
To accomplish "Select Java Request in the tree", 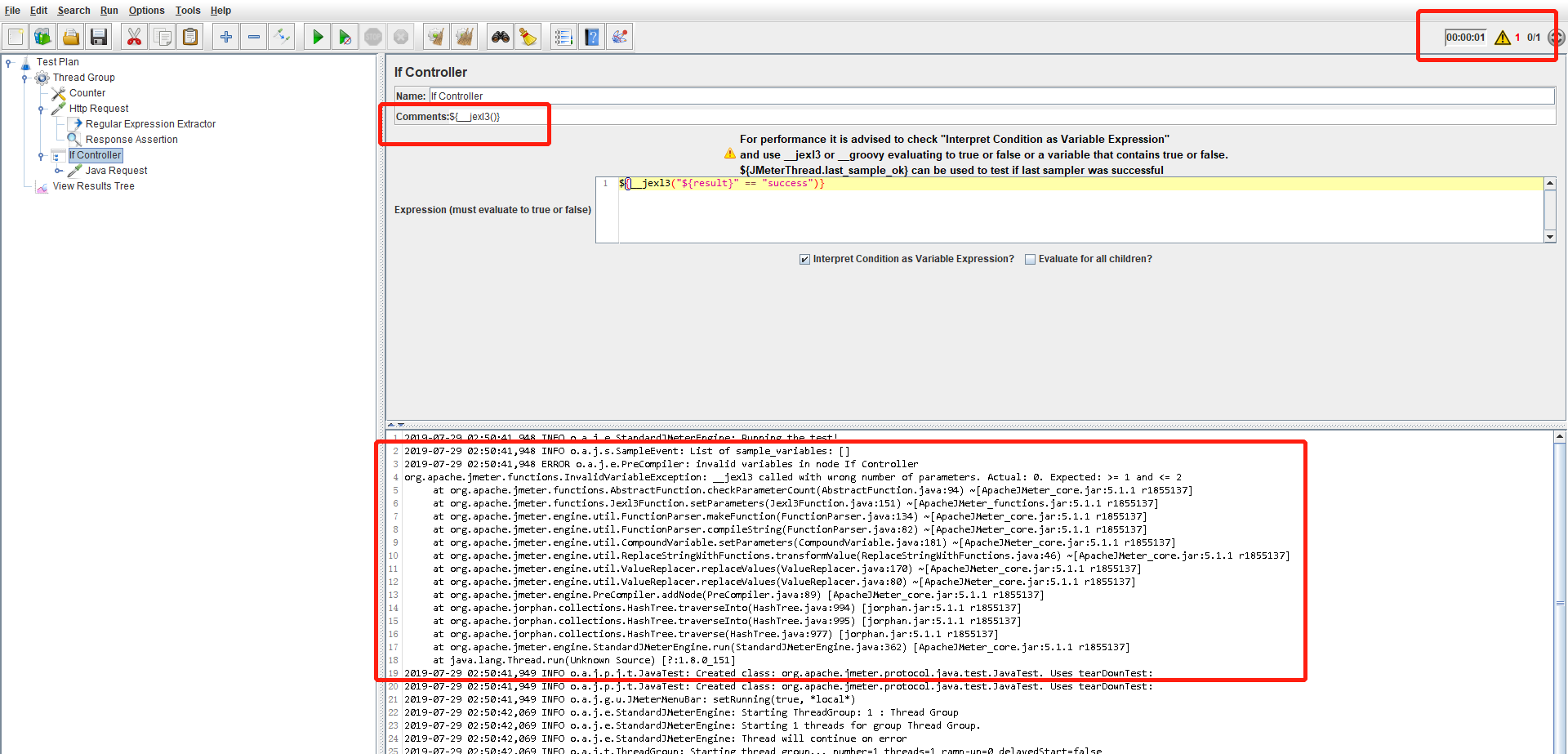I will click(x=116, y=171).
